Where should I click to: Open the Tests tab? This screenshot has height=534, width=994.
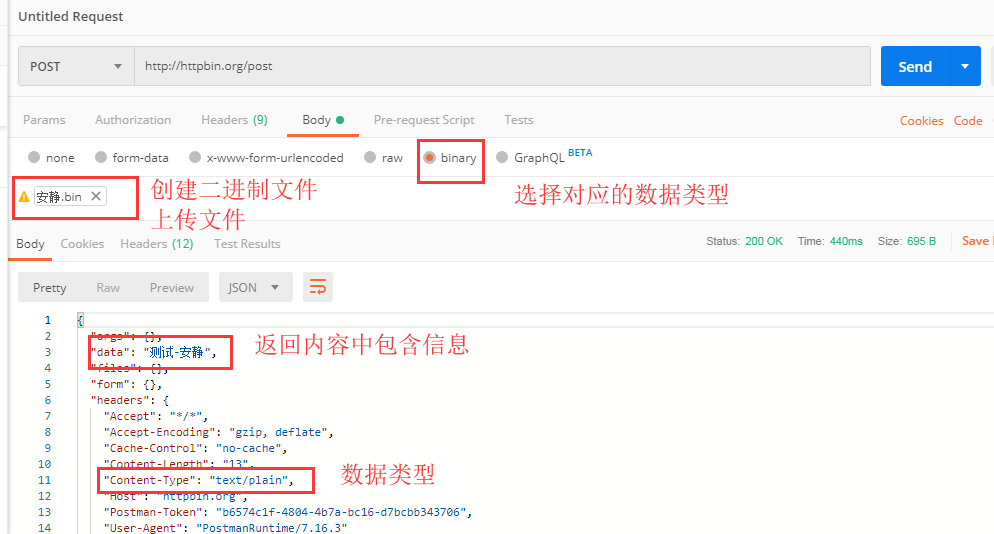(x=519, y=120)
